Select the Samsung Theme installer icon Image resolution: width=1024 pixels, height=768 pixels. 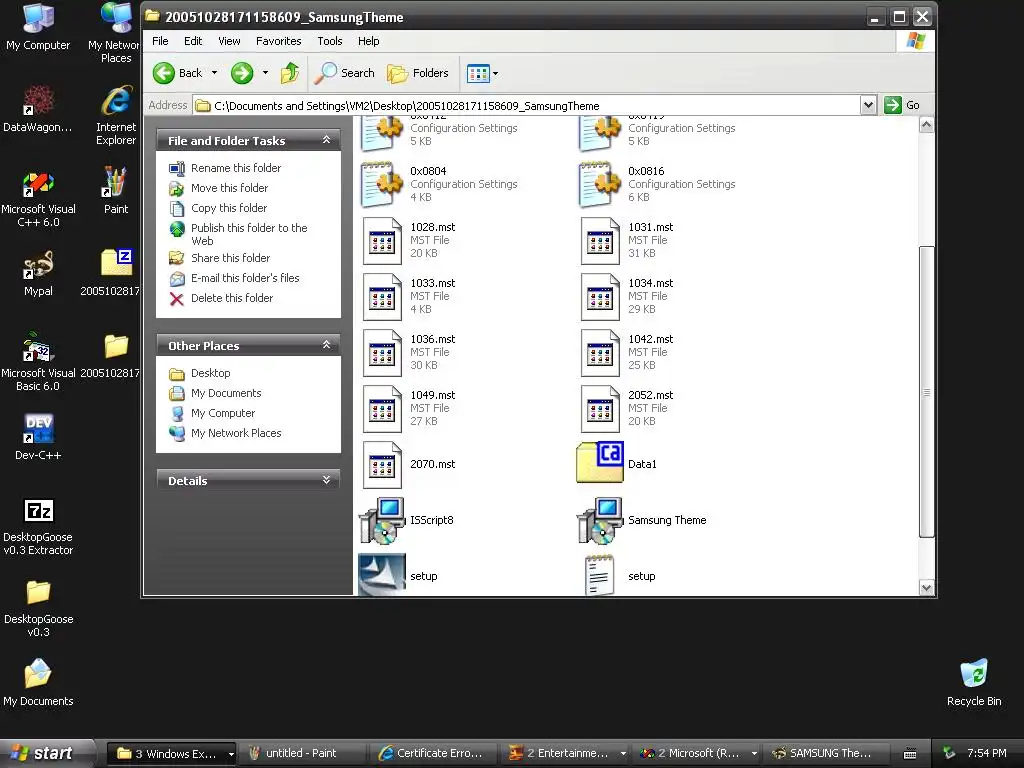coord(600,520)
